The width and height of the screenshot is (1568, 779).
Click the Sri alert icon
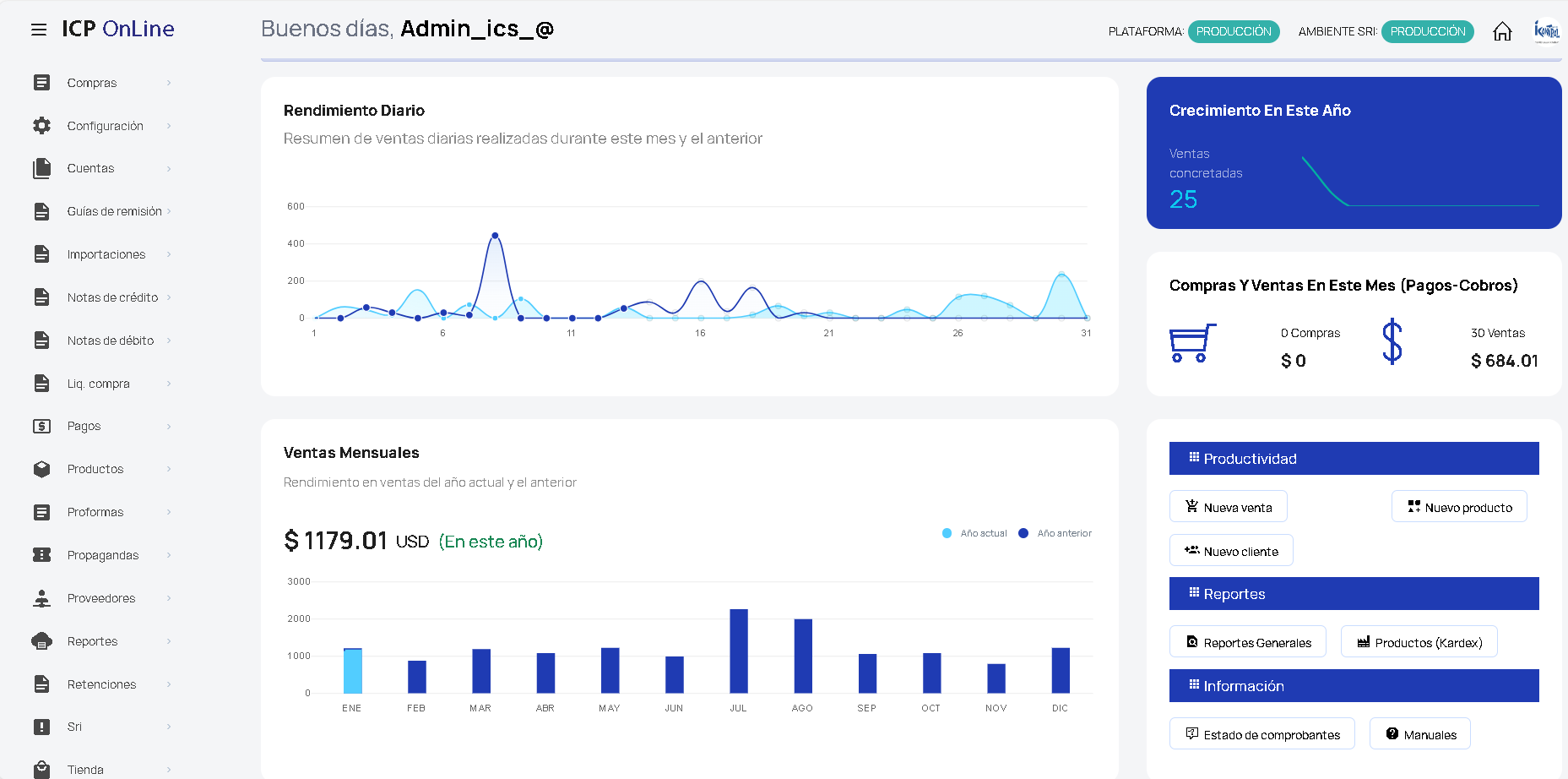pyautogui.click(x=41, y=727)
